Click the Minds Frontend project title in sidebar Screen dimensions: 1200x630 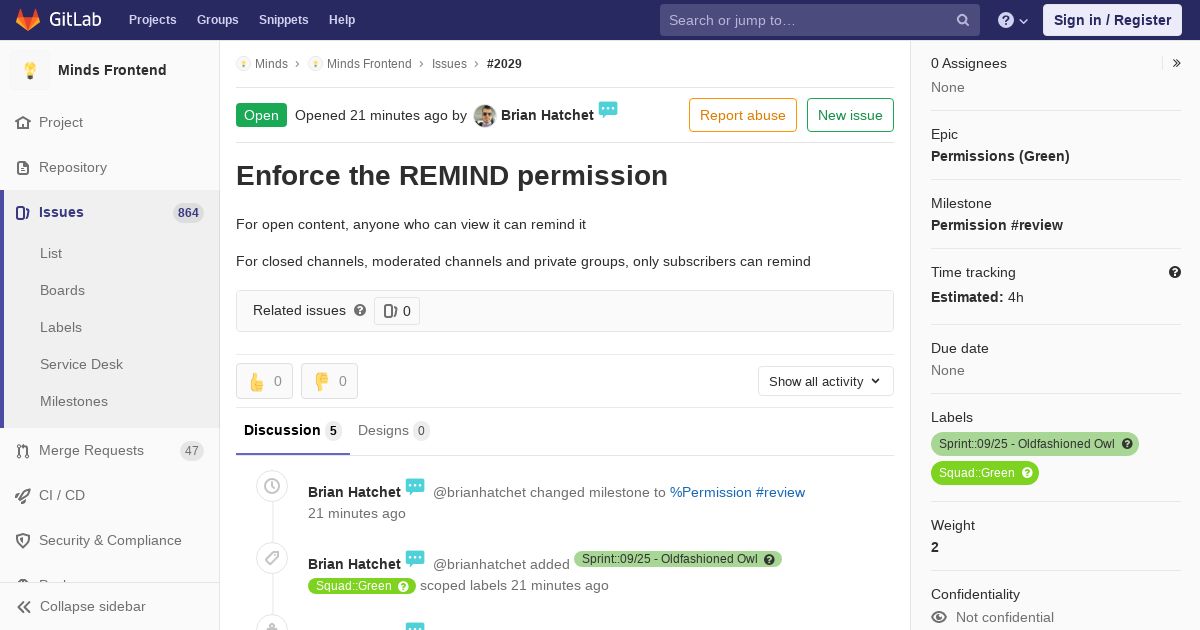tap(112, 70)
